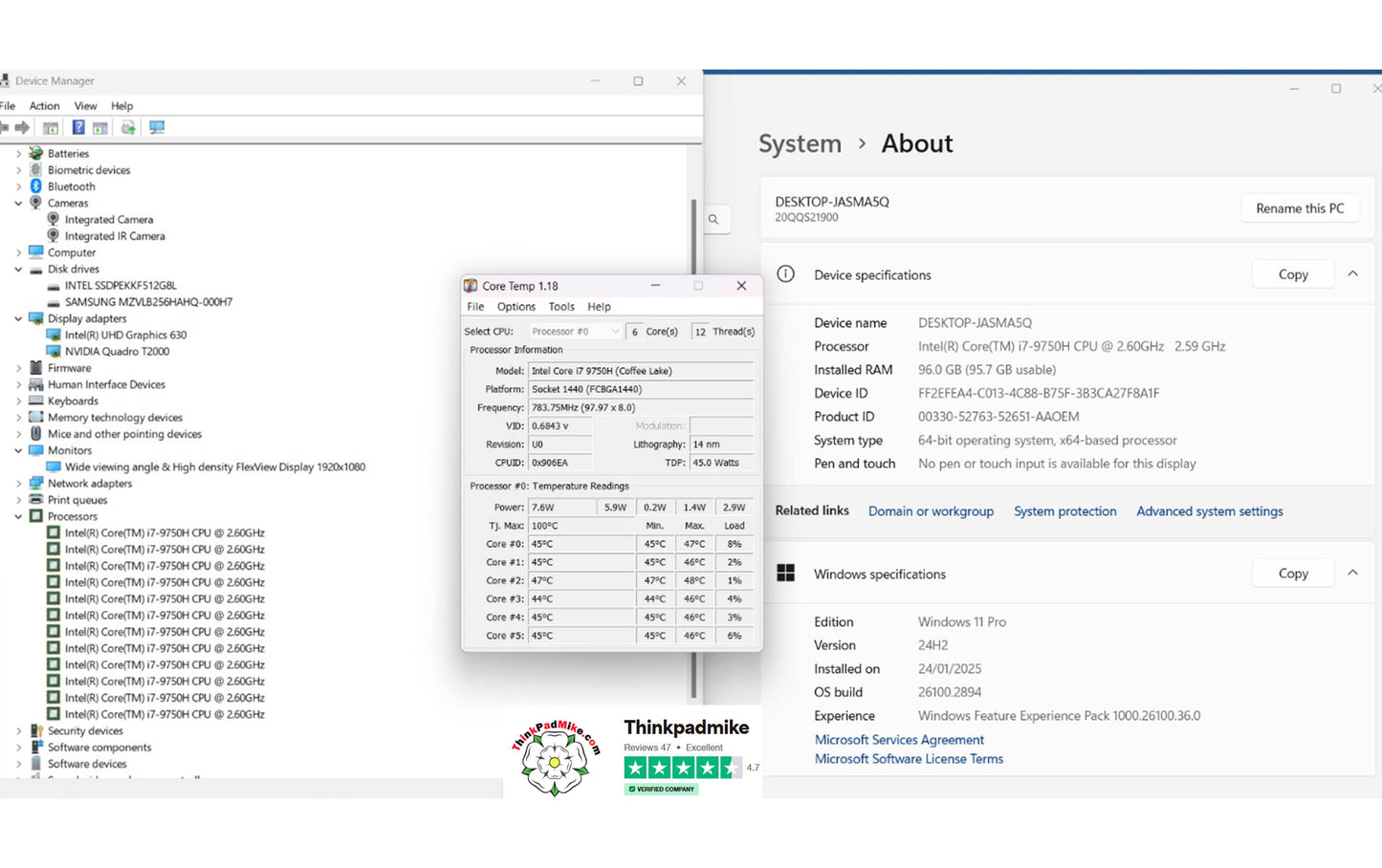Click the Intel UHD Graphics 630 icon
This screenshot has height=868, width=1382.
pos(54,335)
